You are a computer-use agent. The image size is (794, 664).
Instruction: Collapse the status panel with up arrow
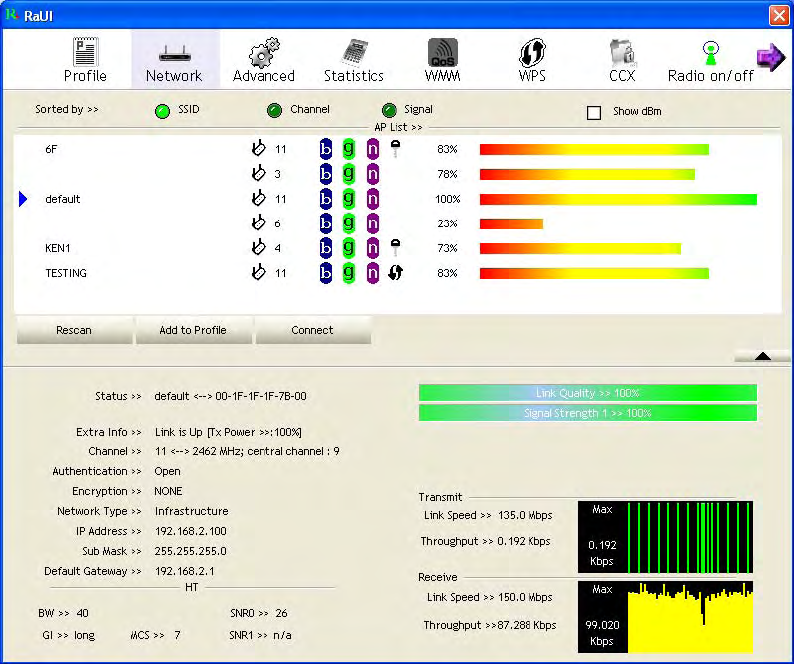762,355
